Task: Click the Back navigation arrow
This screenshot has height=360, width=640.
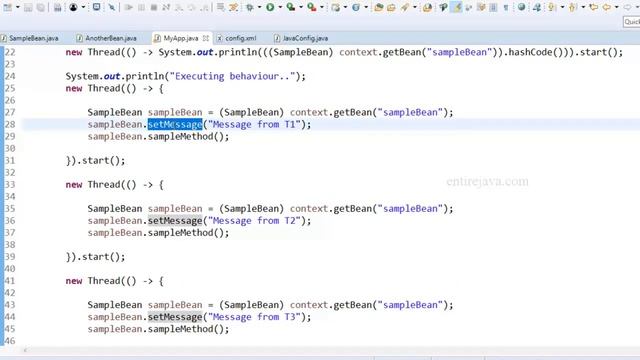Action: click(607, 7)
